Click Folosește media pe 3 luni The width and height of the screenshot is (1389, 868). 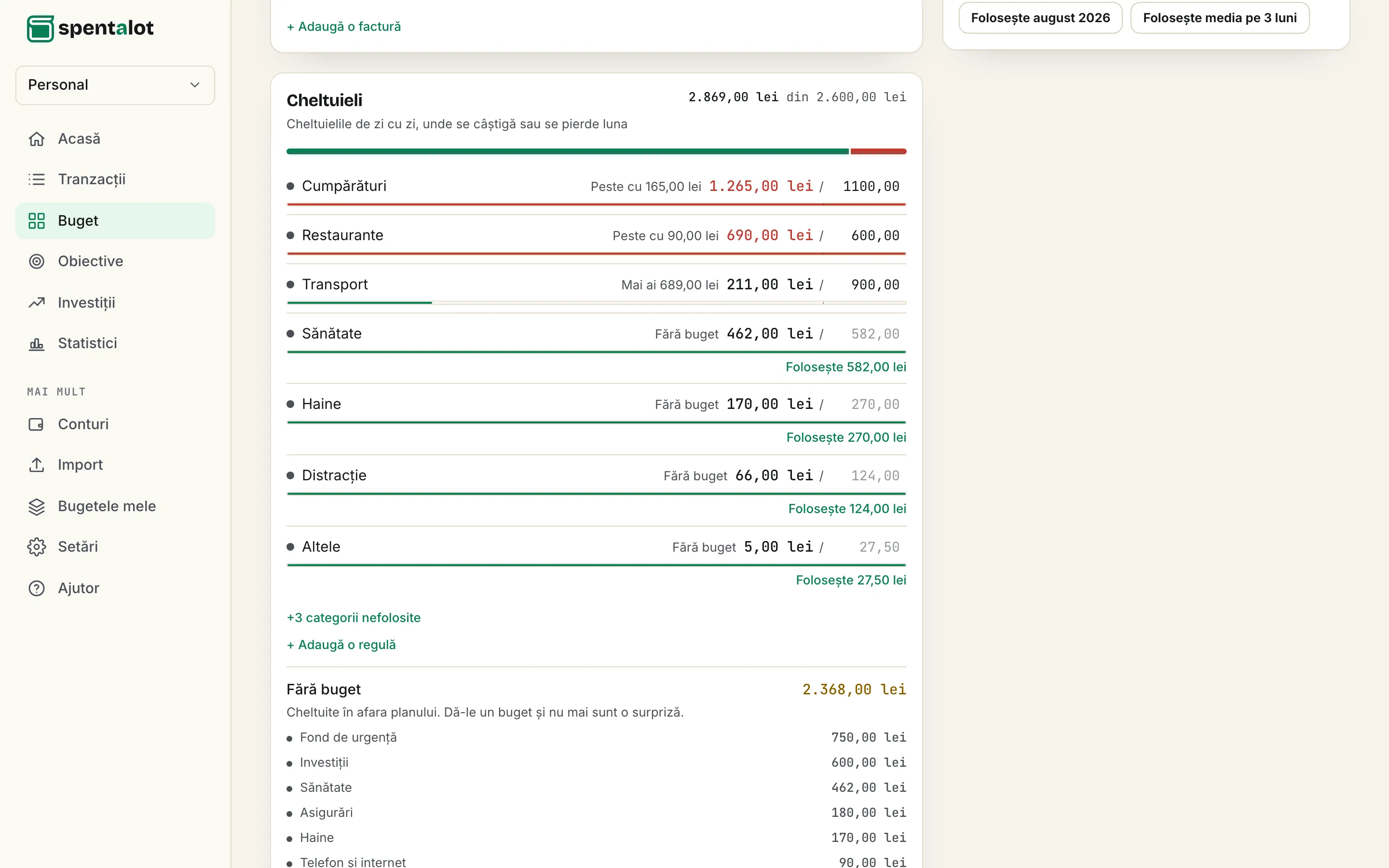point(1220,18)
